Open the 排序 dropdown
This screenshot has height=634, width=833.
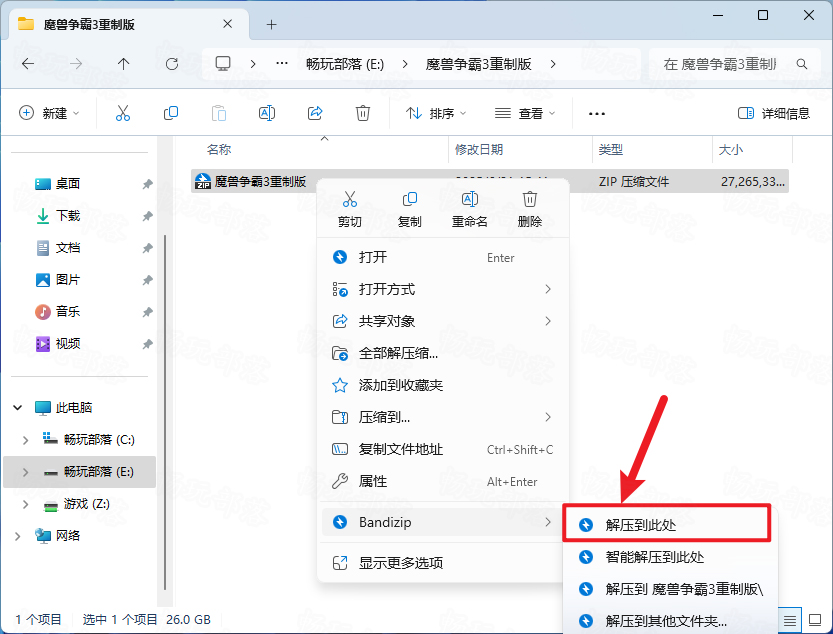coord(436,113)
